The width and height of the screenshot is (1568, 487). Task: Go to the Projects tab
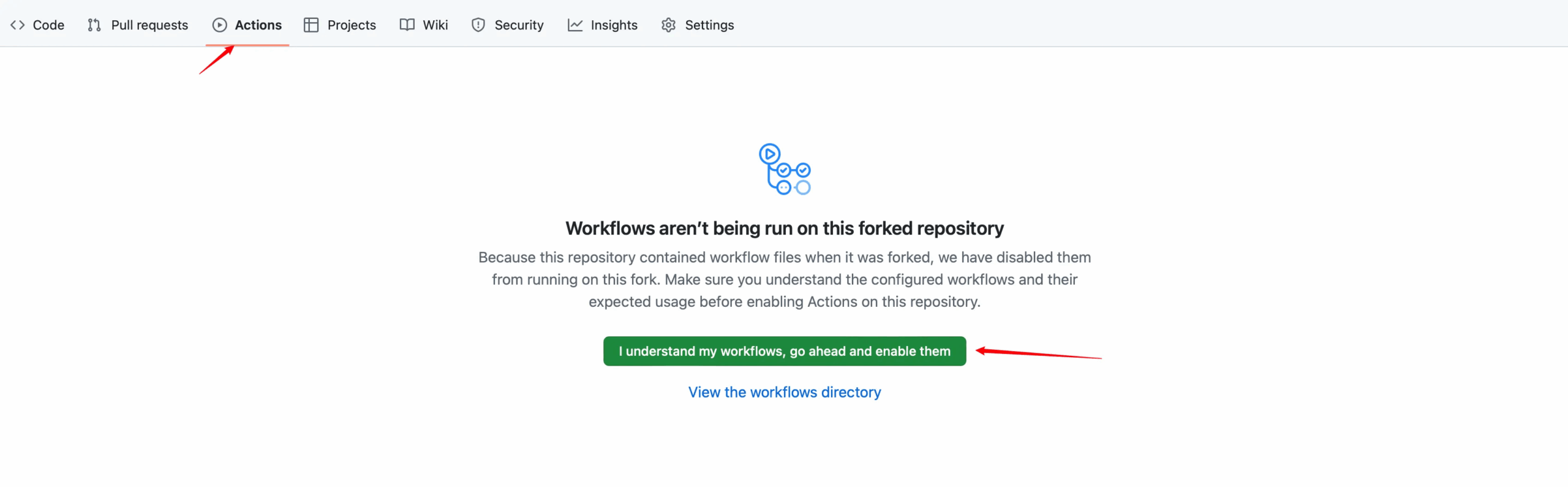click(352, 25)
